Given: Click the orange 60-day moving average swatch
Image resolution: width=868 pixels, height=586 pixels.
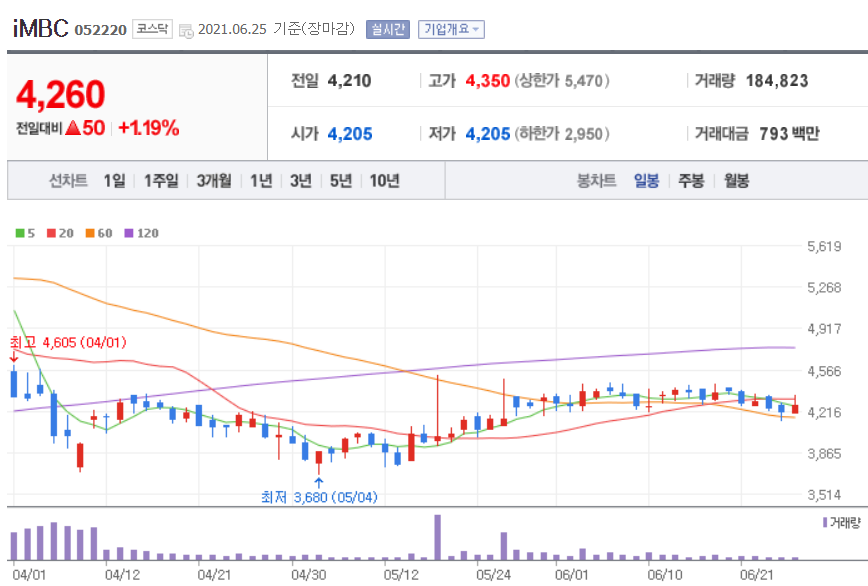Looking at the screenshot, I should (90, 234).
